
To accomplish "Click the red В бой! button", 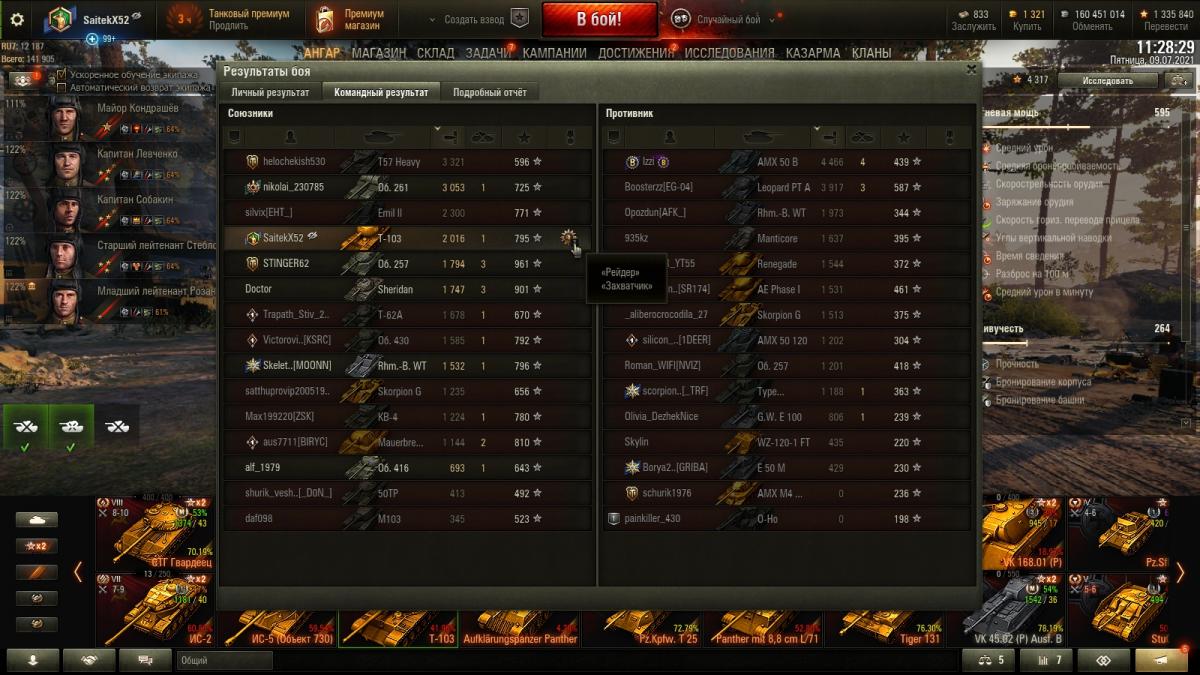I will [599, 19].
